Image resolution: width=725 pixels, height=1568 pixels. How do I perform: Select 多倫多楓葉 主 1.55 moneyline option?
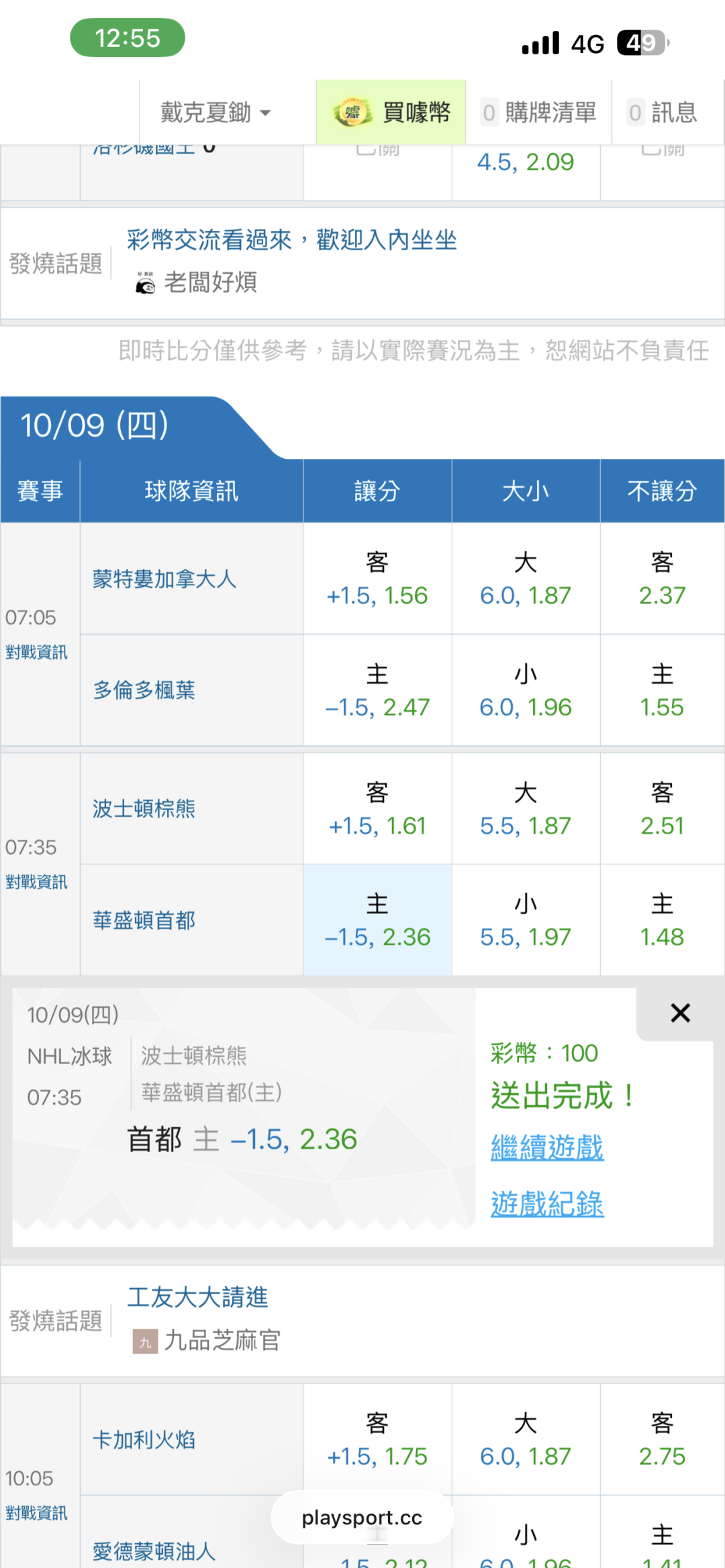[662, 690]
